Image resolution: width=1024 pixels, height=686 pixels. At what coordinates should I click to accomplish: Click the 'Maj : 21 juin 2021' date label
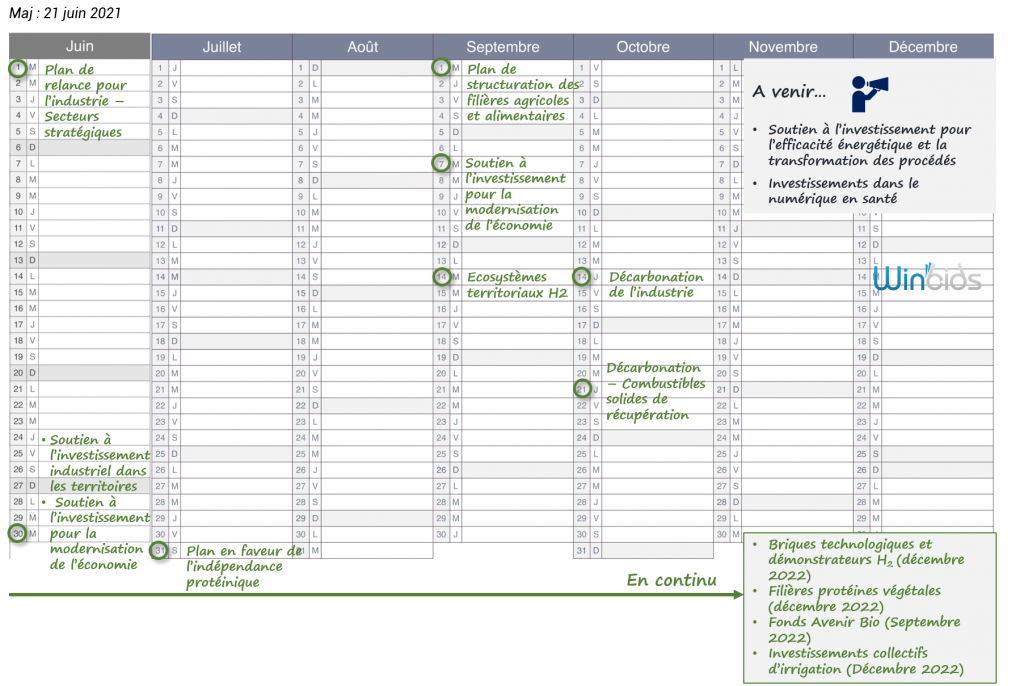(65, 13)
